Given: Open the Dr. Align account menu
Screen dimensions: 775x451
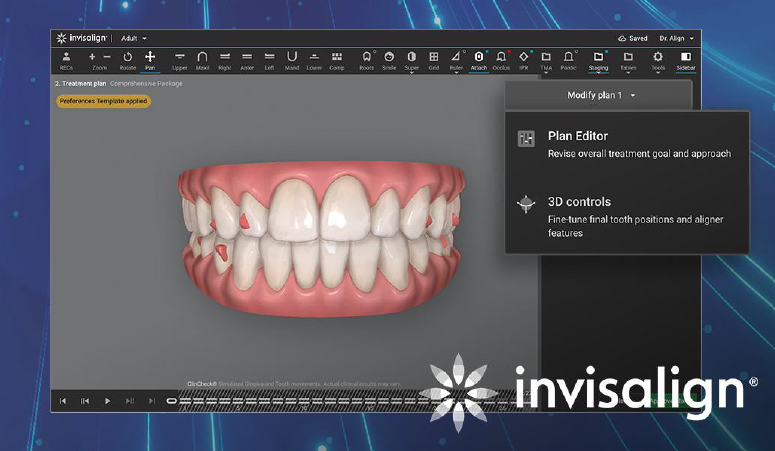Looking at the screenshot, I should tap(676, 38).
